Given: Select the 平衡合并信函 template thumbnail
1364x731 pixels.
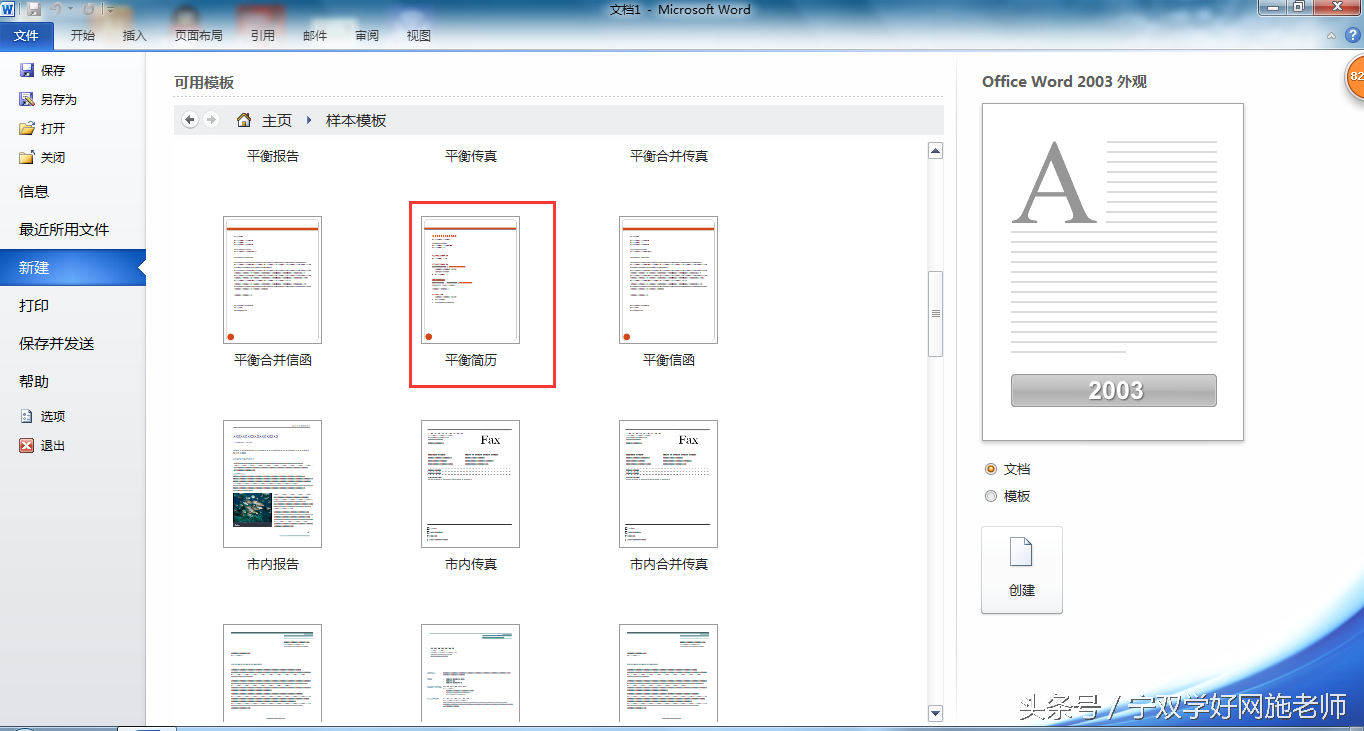Looking at the screenshot, I should click(272, 280).
